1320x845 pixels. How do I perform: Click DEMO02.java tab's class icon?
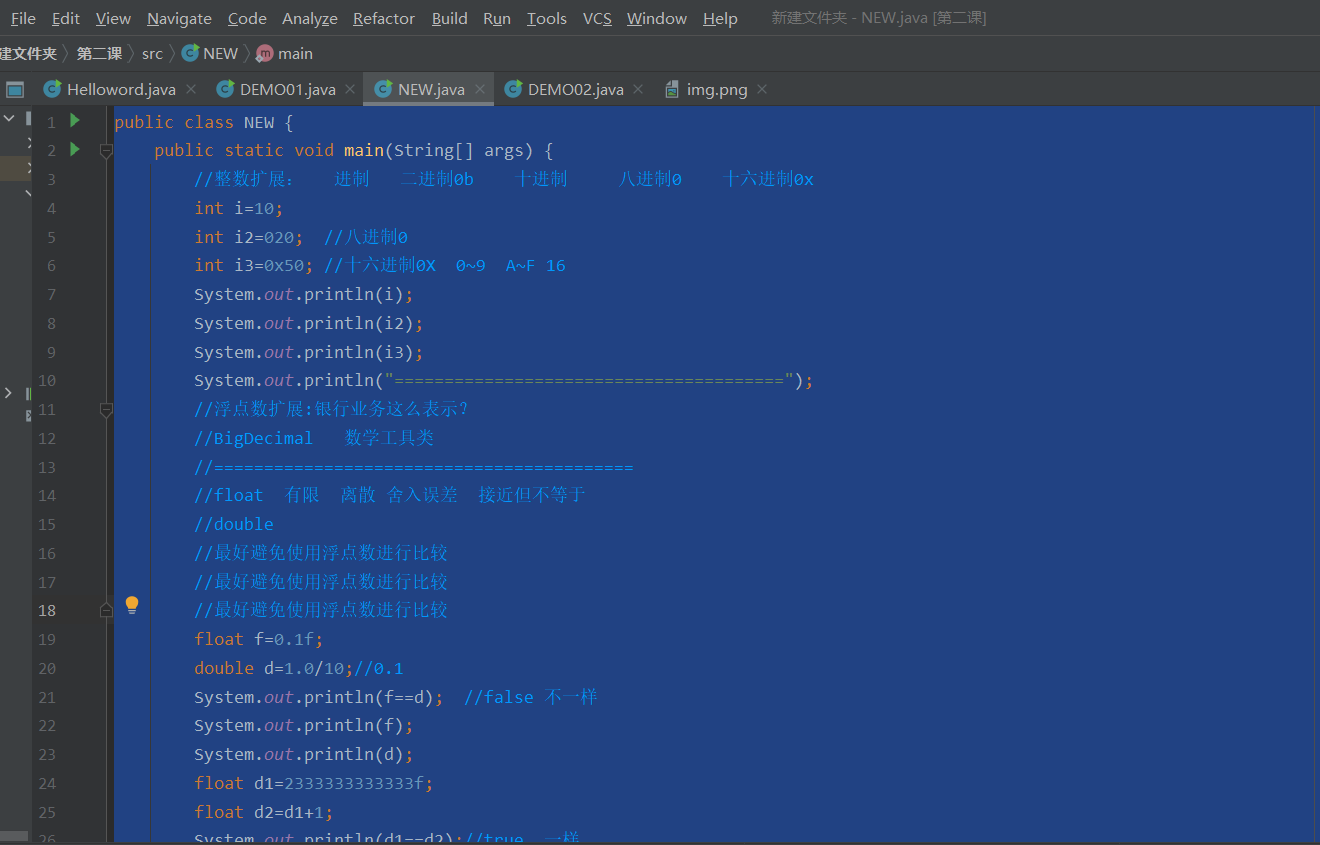coord(513,89)
